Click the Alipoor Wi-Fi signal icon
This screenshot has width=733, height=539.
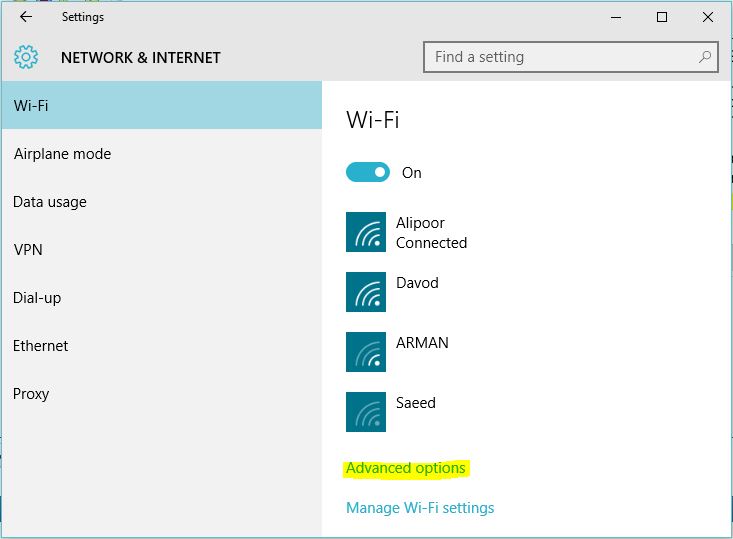click(366, 232)
